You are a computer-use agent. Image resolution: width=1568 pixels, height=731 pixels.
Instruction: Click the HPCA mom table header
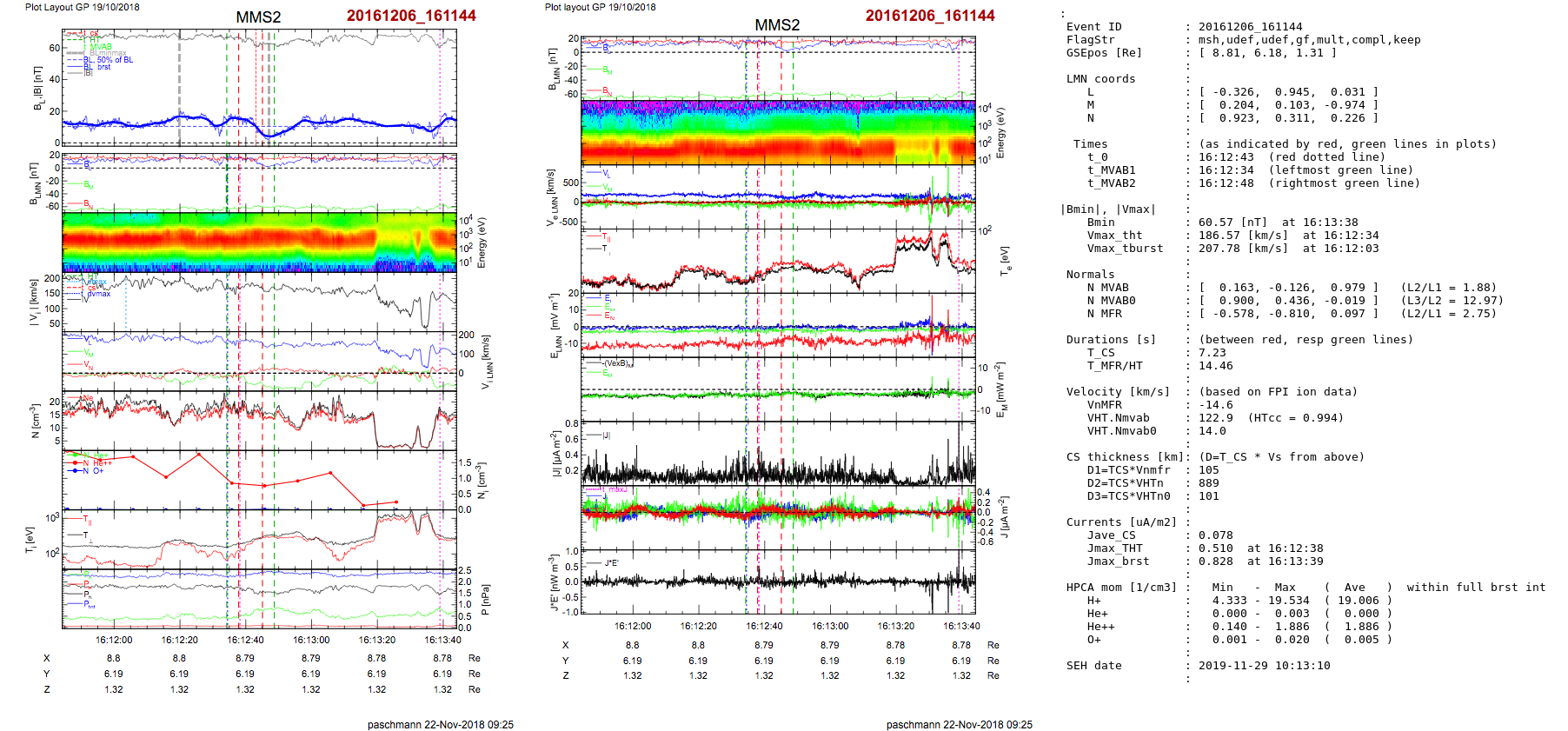click(x=1121, y=588)
